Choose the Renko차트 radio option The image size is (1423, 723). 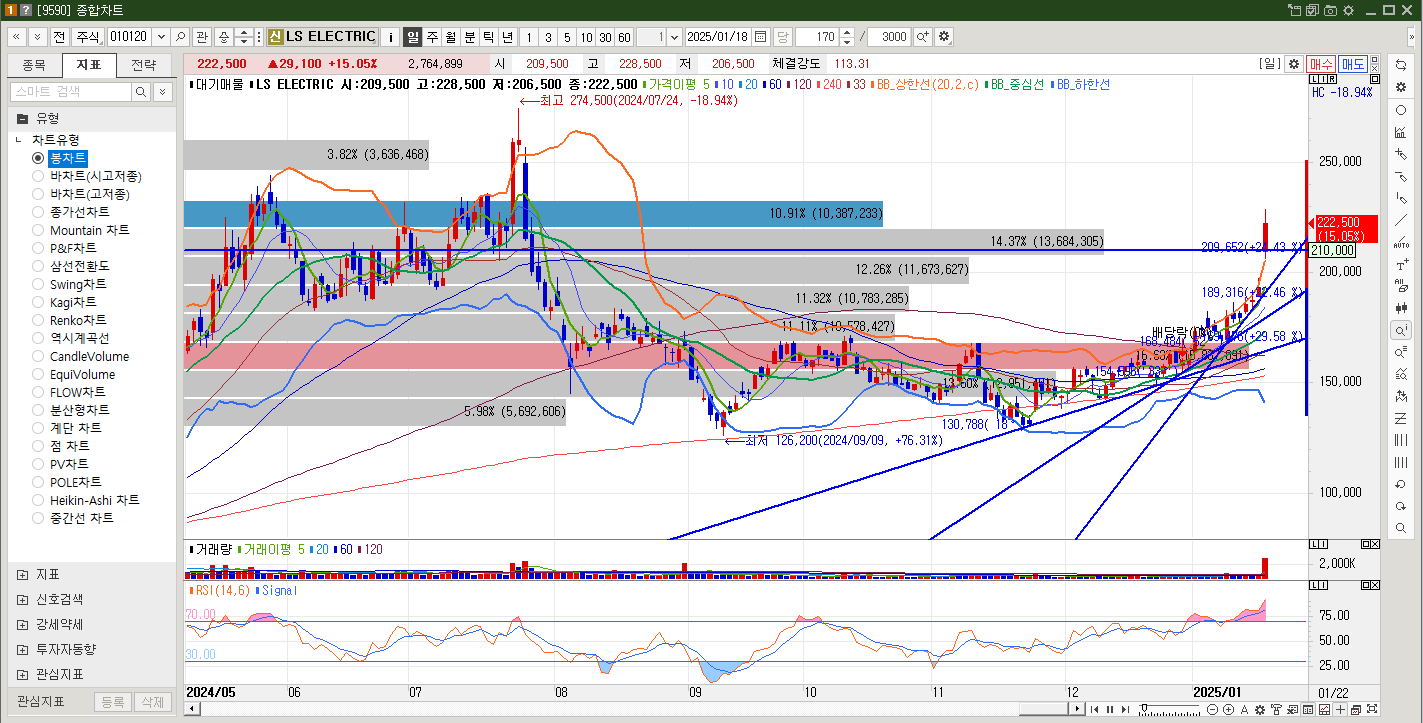click(x=38, y=320)
